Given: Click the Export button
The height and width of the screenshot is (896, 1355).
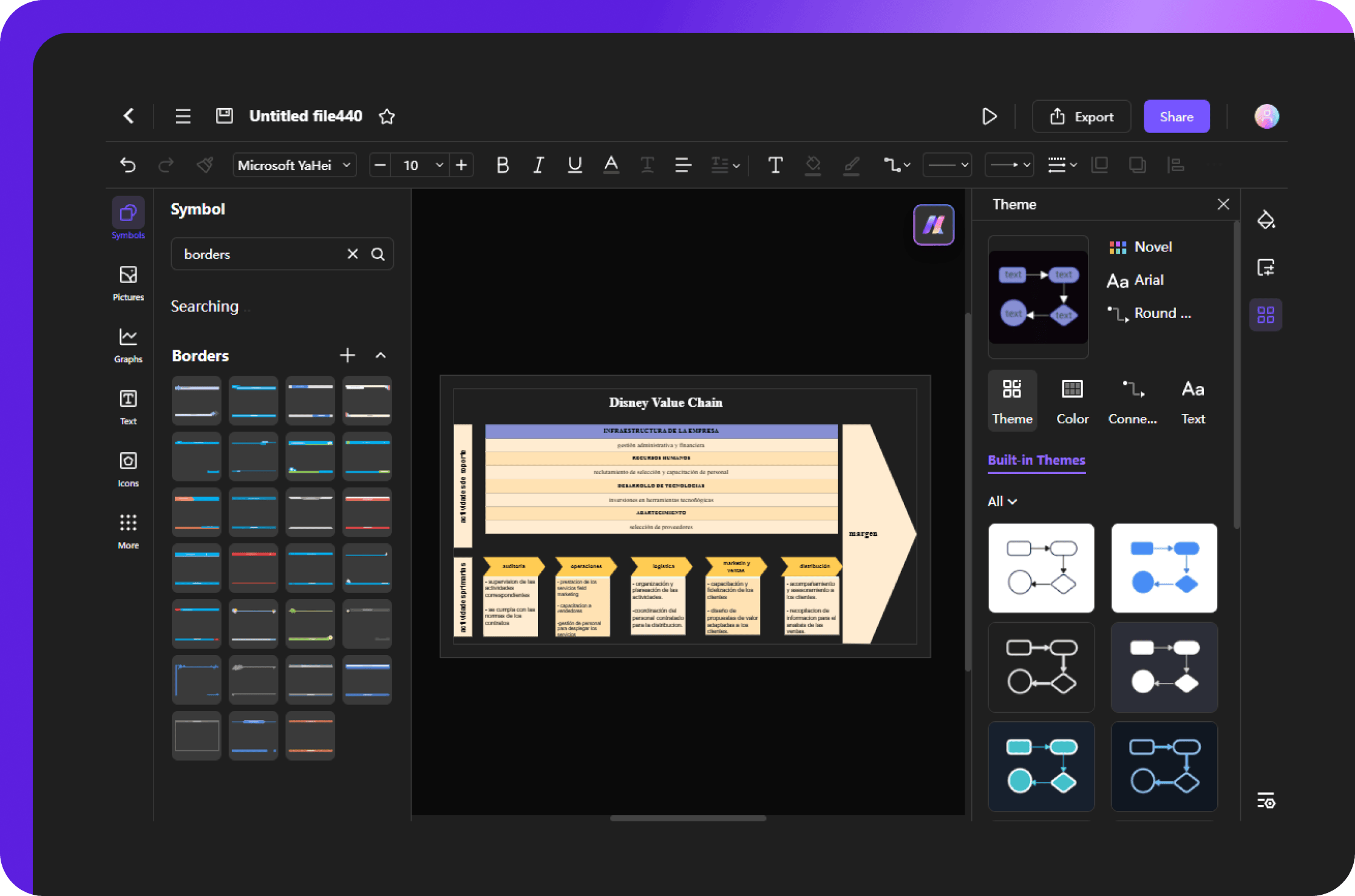Looking at the screenshot, I should coord(1084,116).
